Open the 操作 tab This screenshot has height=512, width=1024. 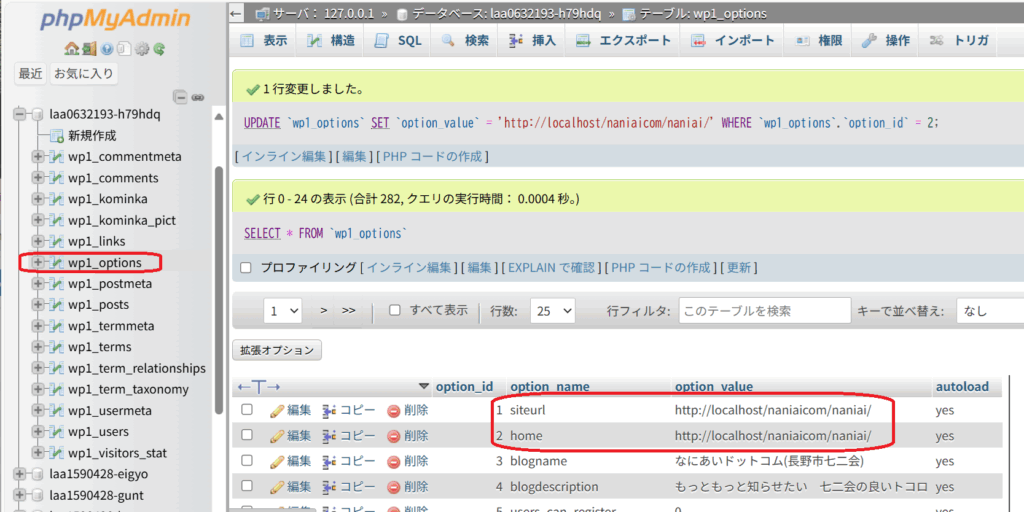(x=886, y=40)
